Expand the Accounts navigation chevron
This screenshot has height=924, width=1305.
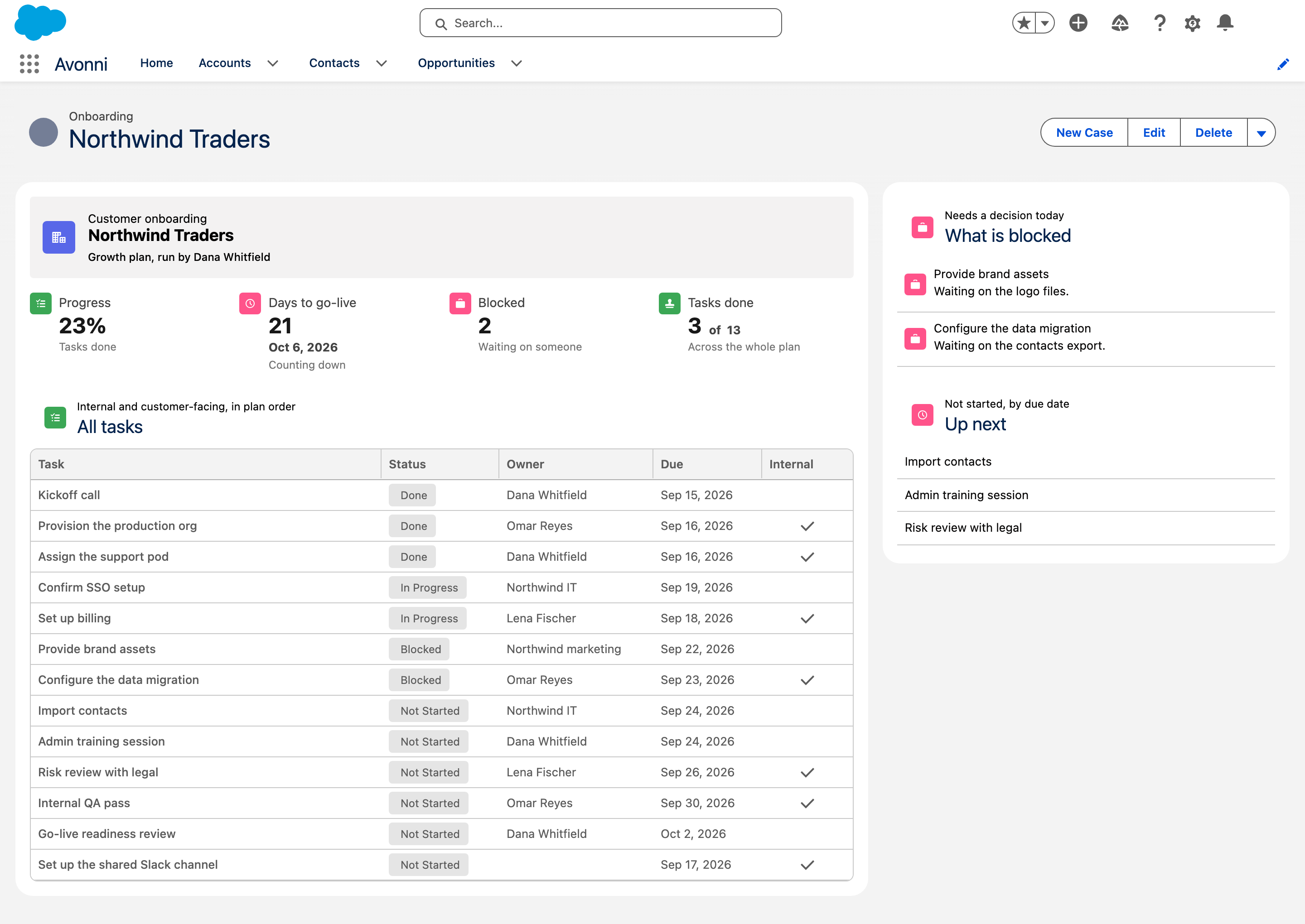point(273,63)
